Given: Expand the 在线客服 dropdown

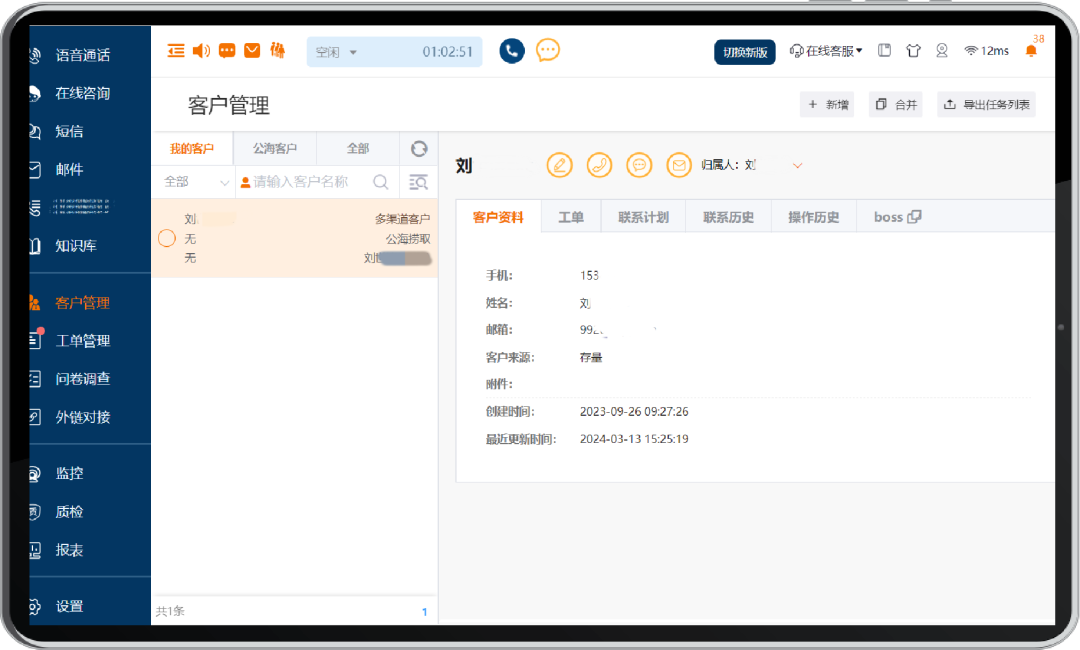Looking at the screenshot, I should pyautogui.click(x=826, y=51).
